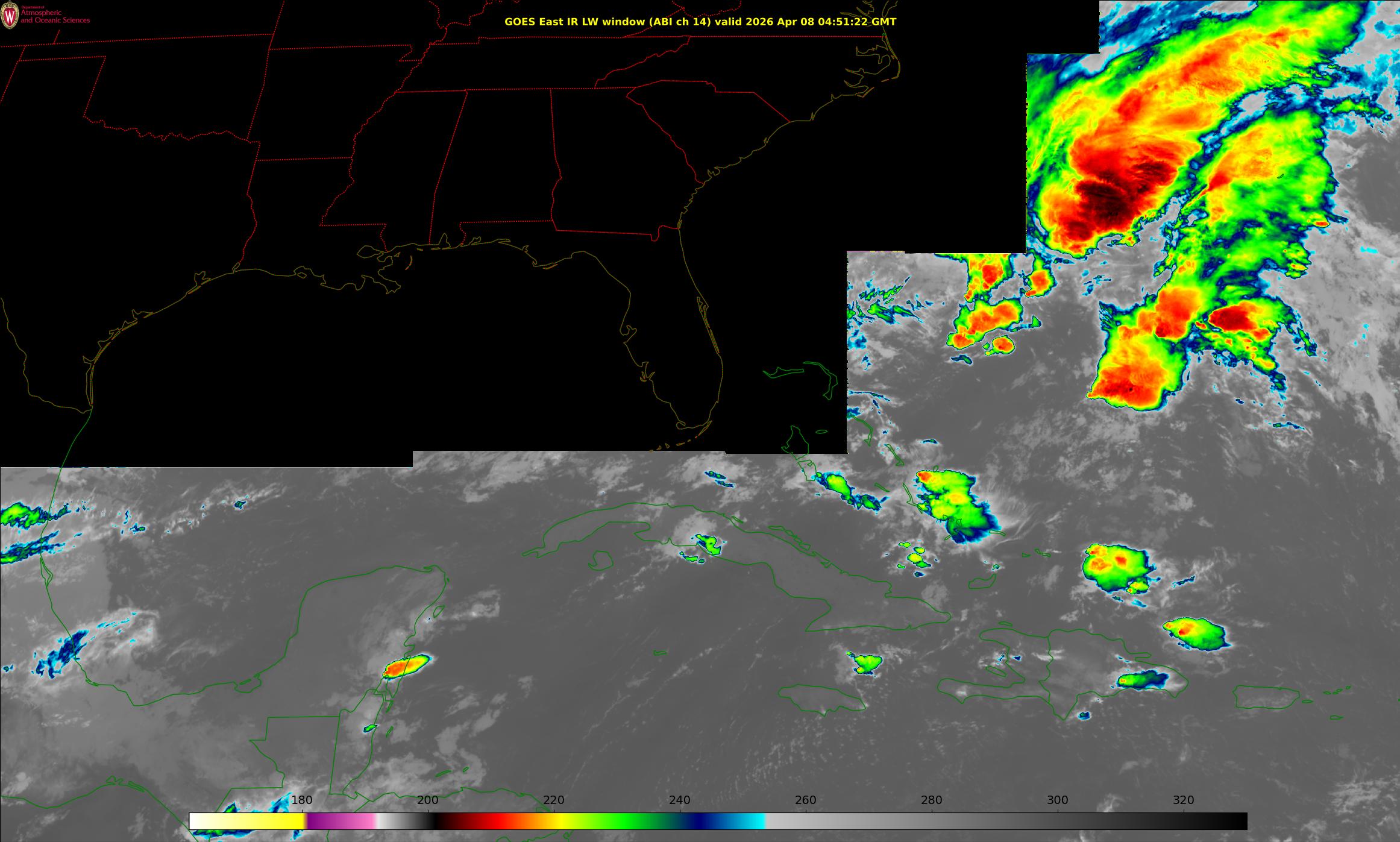Click the 260 colorbar tick label
Image resolution: width=1400 pixels, height=842 pixels.
805,800
